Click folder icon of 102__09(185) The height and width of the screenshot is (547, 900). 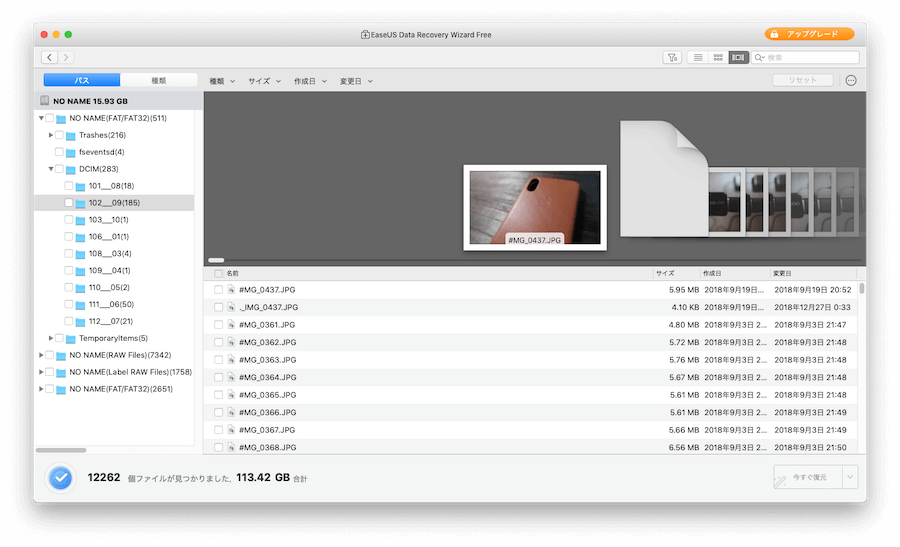coord(80,203)
